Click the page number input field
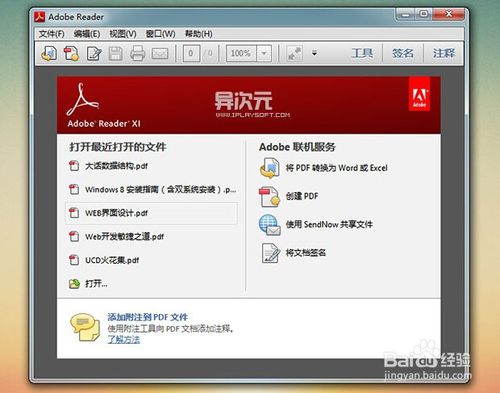Image resolution: width=500 pixels, height=393 pixels. pyautogui.click(x=191, y=53)
